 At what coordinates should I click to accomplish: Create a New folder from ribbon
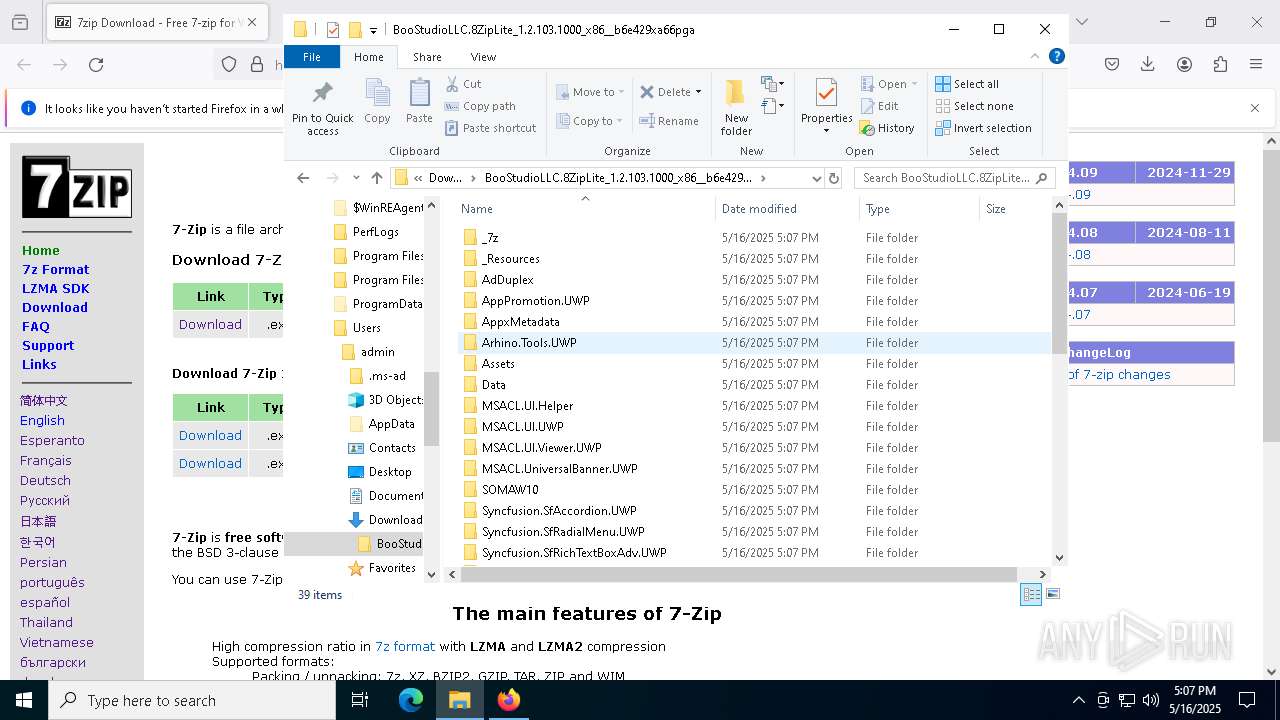click(x=736, y=108)
